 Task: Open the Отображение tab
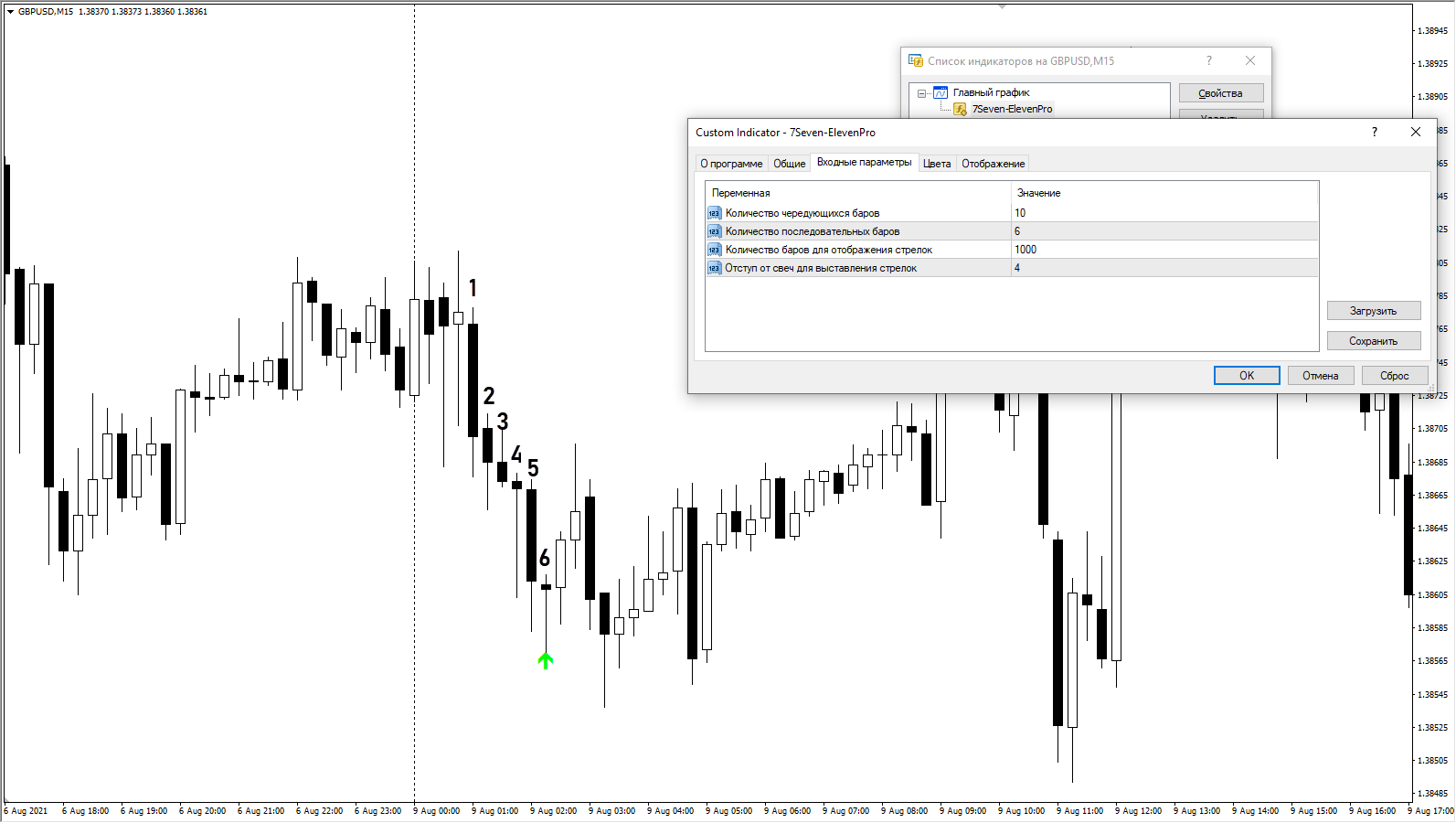(x=993, y=164)
